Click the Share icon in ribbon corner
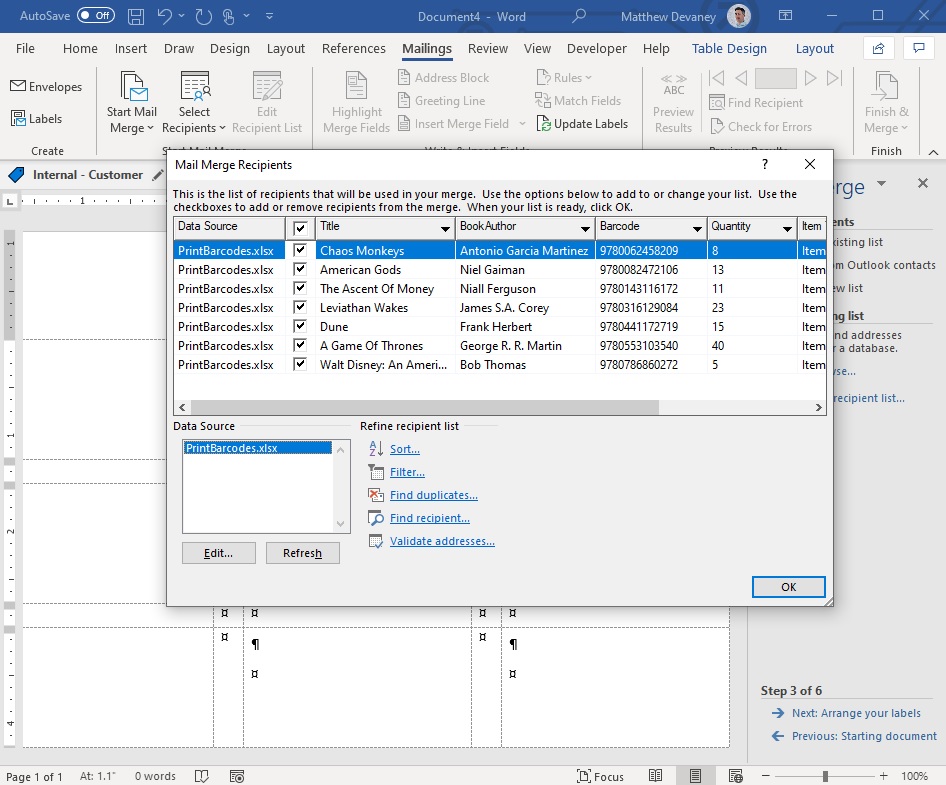The width and height of the screenshot is (946, 785). pos(878,48)
